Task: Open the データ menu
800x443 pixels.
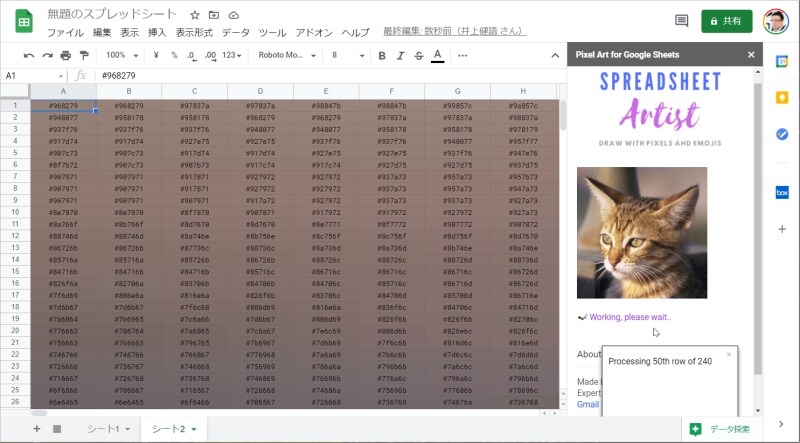Action: pos(236,33)
